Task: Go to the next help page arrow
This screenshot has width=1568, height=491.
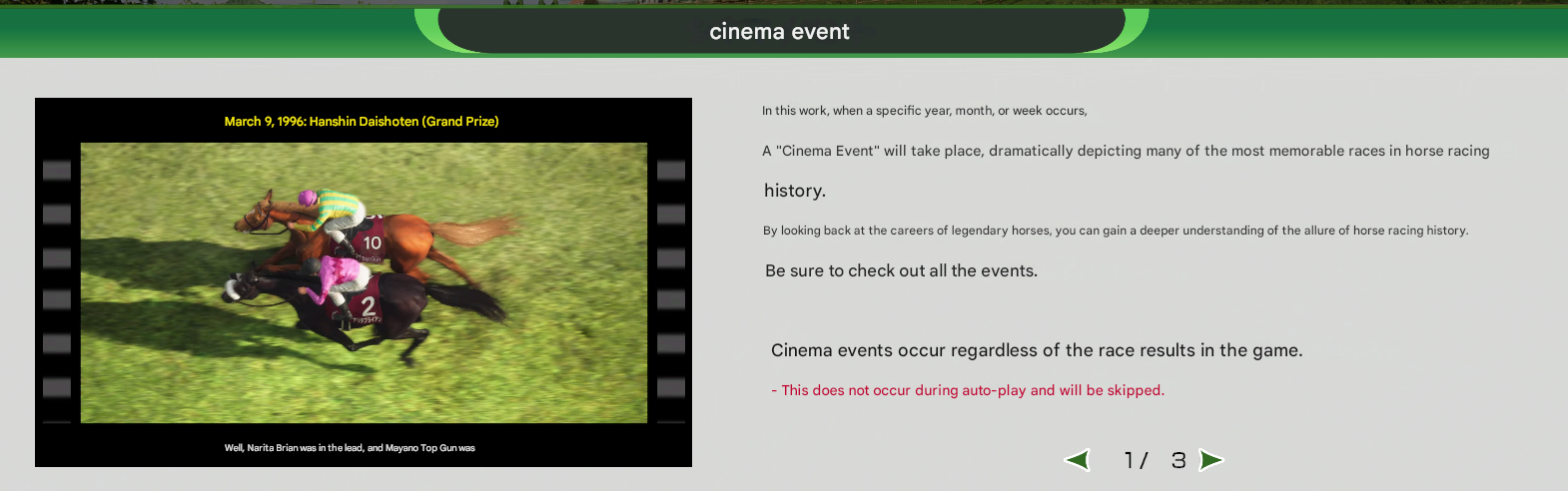Action: click(1211, 460)
